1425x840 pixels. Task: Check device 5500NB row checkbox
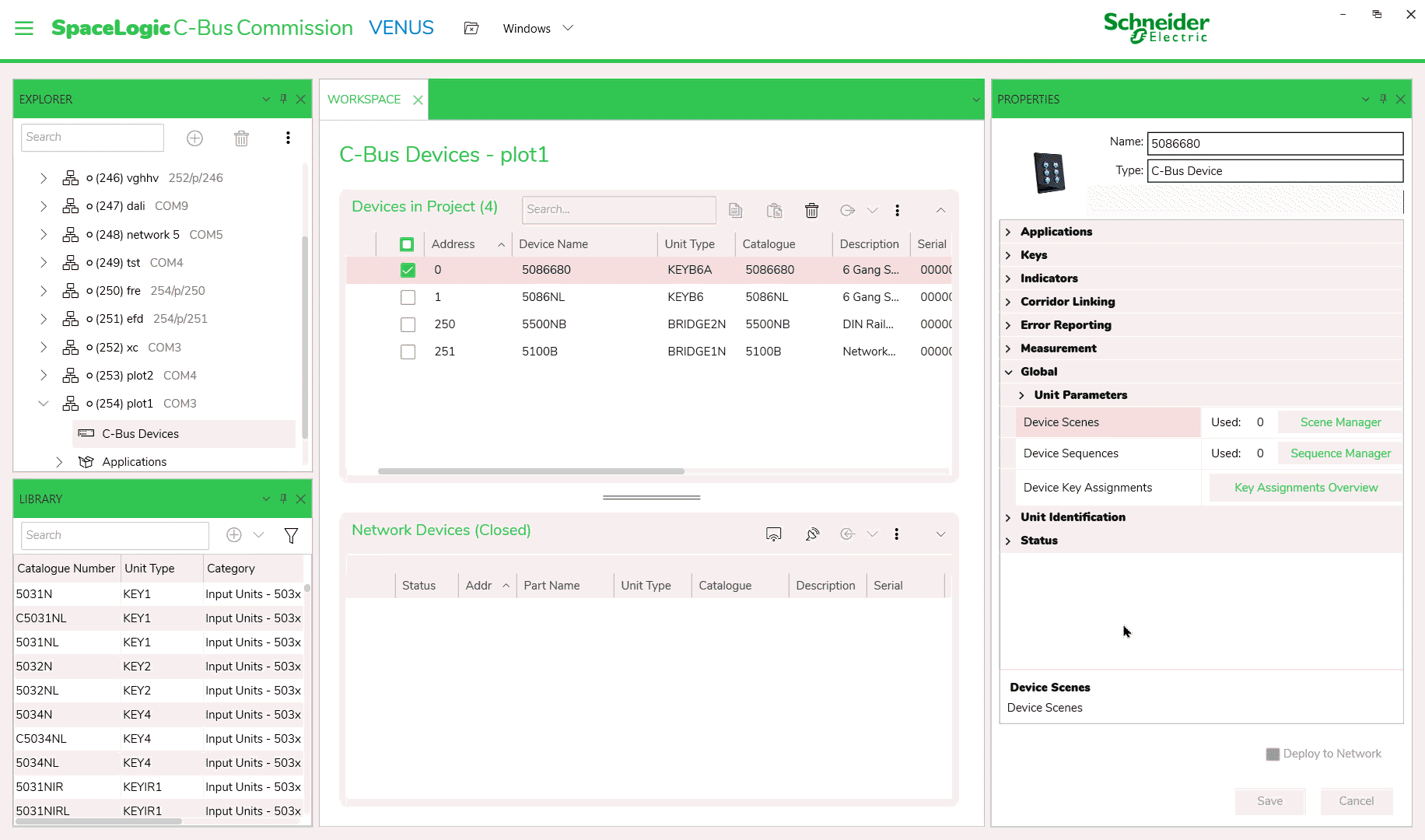click(408, 324)
